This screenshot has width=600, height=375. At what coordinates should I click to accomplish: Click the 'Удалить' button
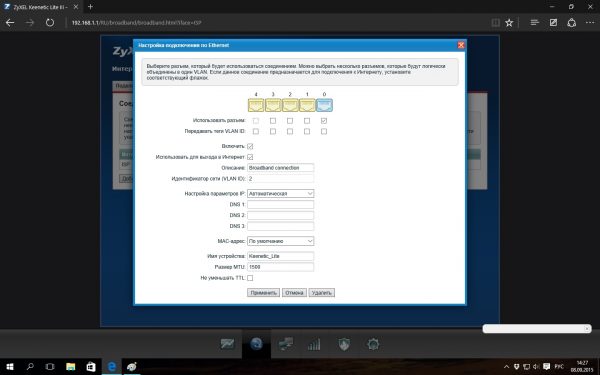coord(321,293)
